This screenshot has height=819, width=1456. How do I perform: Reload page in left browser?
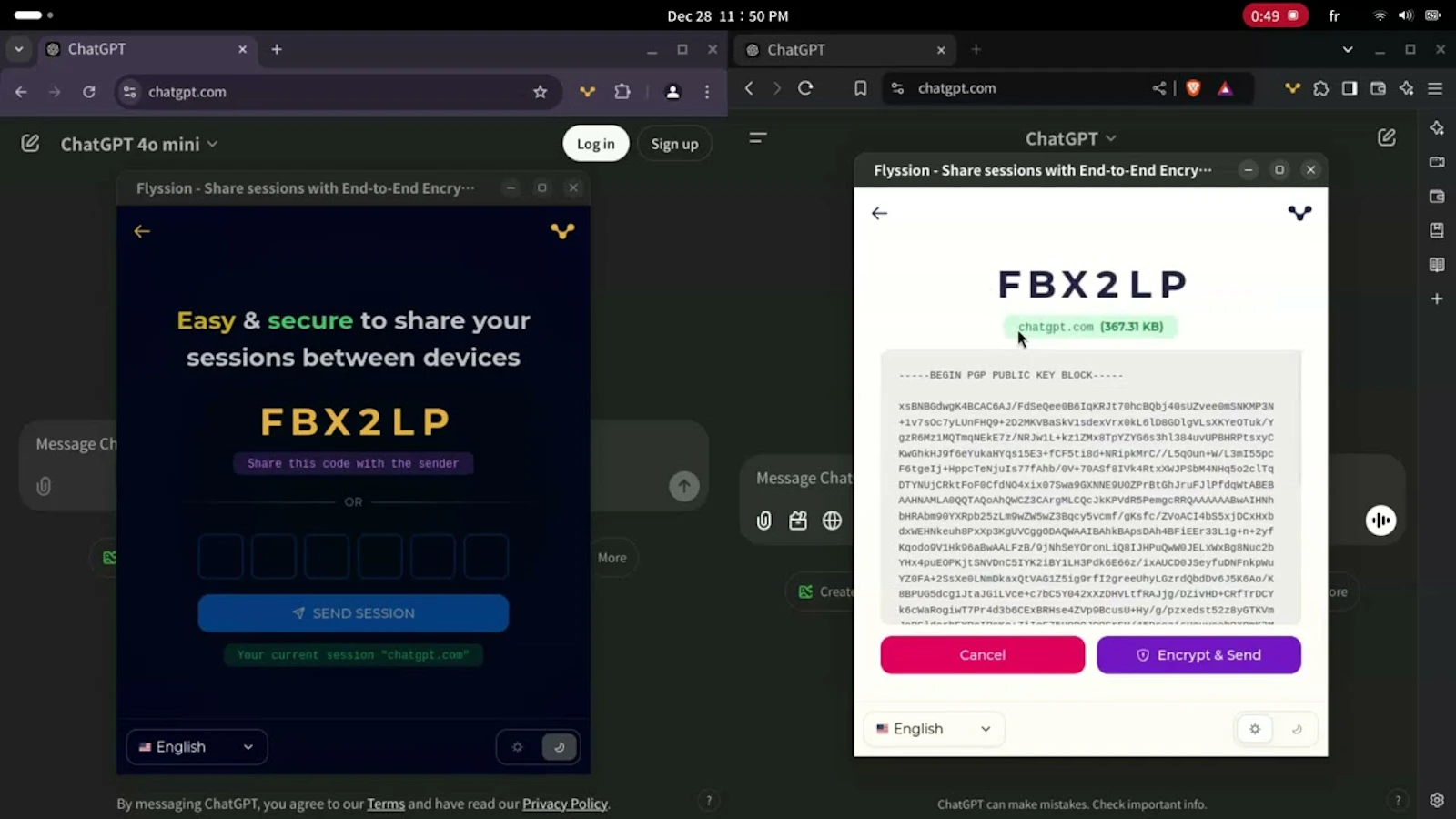coord(89,92)
